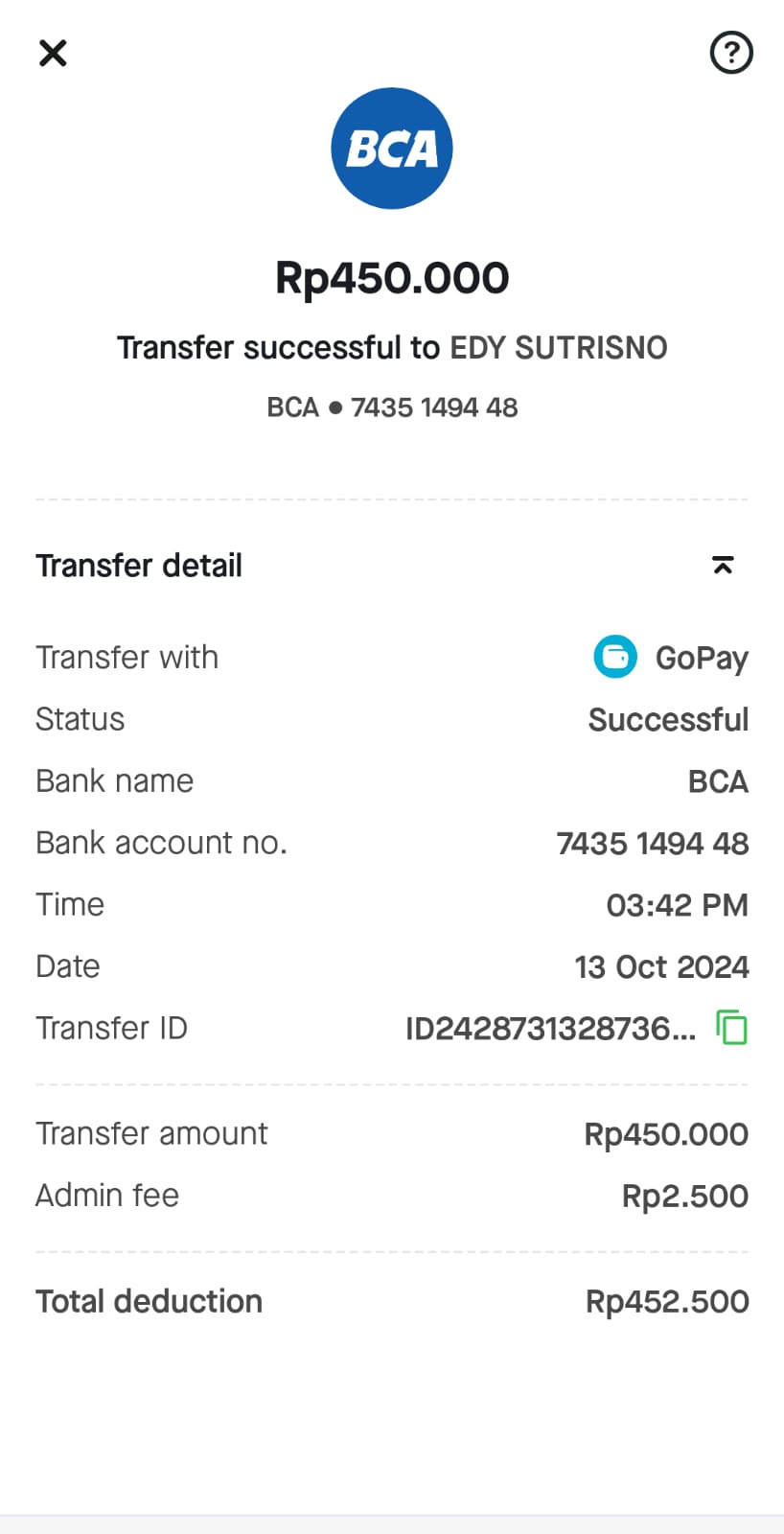Click the Admin fee Rp2.500 value
The height and width of the screenshot is (1534, 784).
tap(684, 1197)
